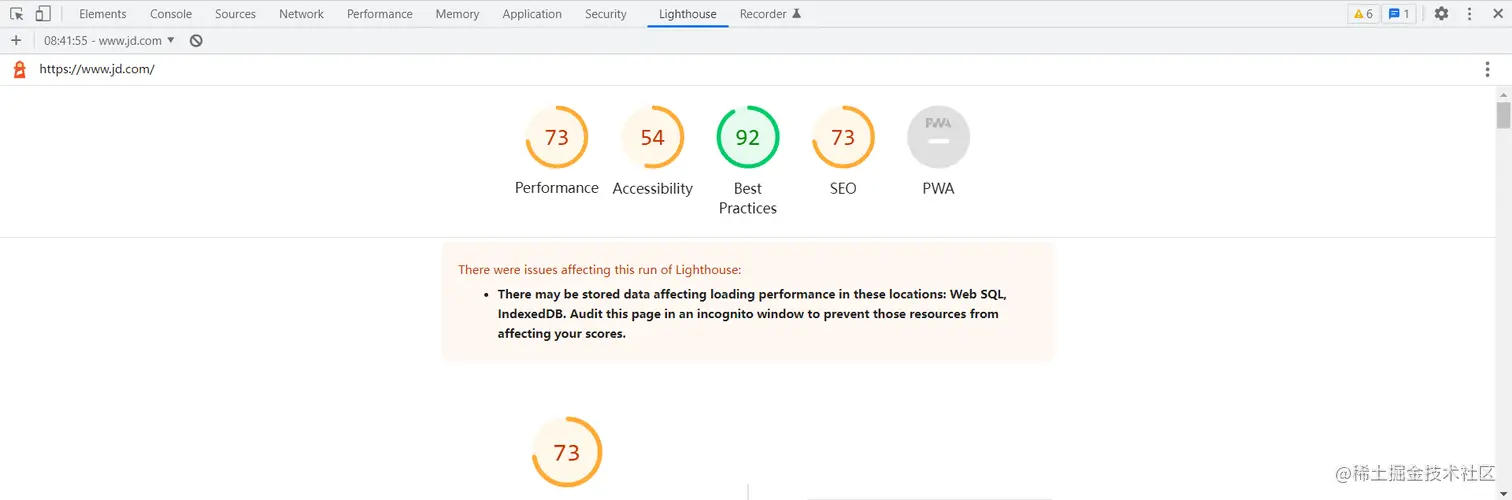This screenshot has width=1512, height=500.
Task: Click the SEO score gauge
Action: [x=843, y=137]
